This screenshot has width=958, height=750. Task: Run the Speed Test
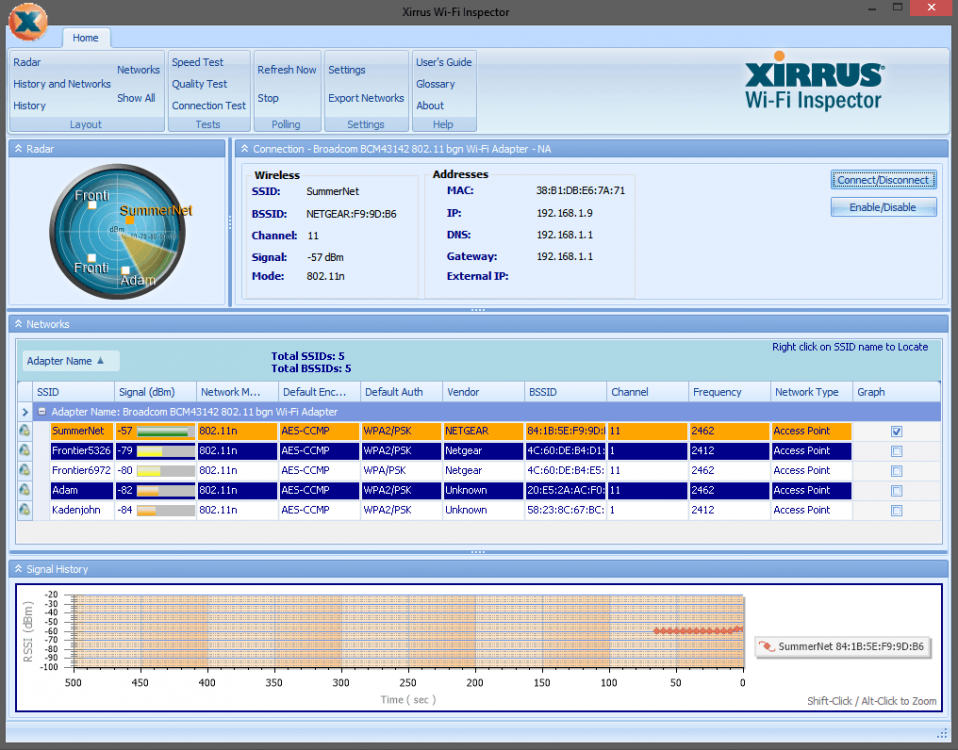point(197,62)
